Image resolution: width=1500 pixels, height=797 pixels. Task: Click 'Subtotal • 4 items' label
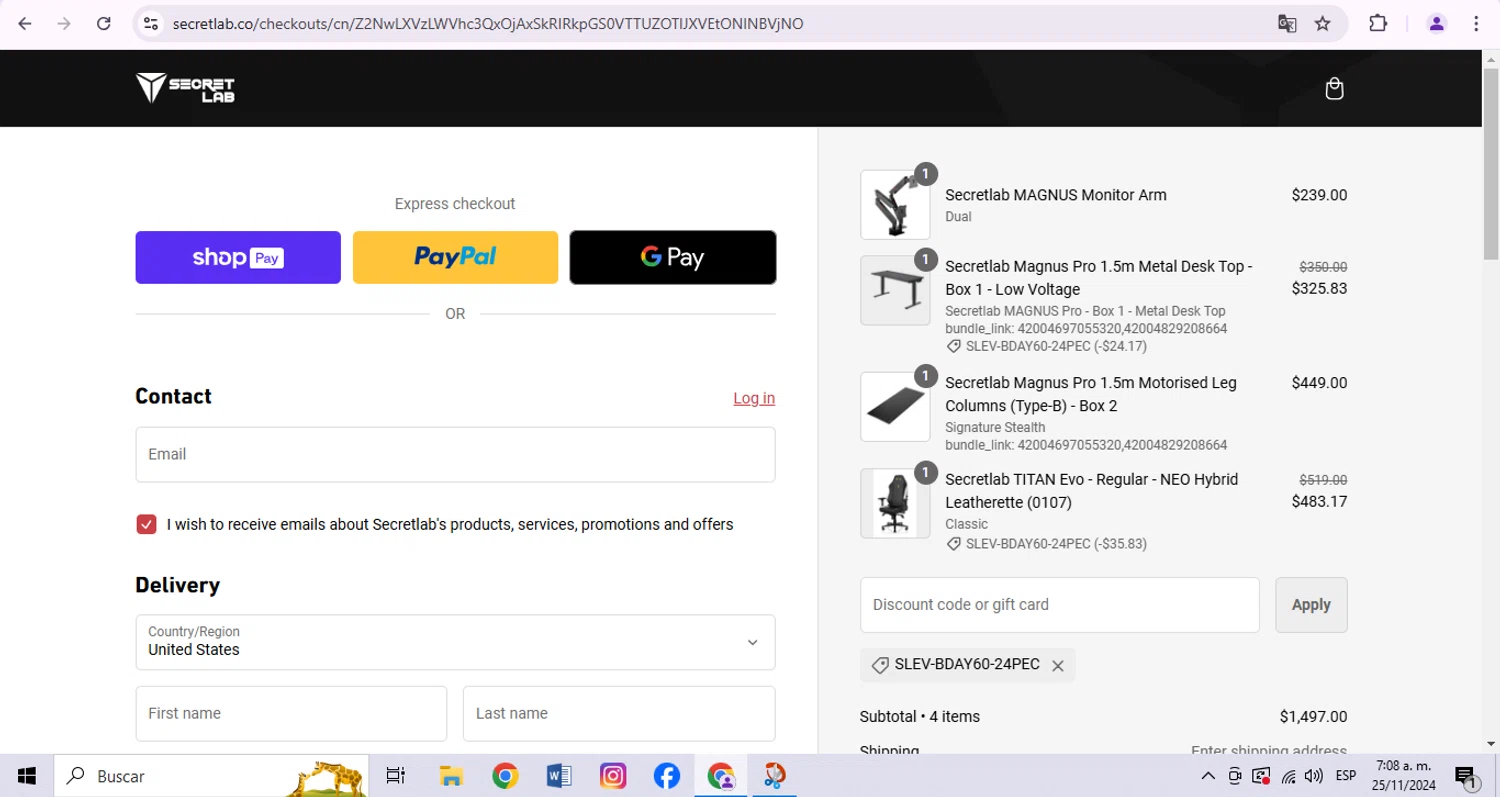pos(920,717)
